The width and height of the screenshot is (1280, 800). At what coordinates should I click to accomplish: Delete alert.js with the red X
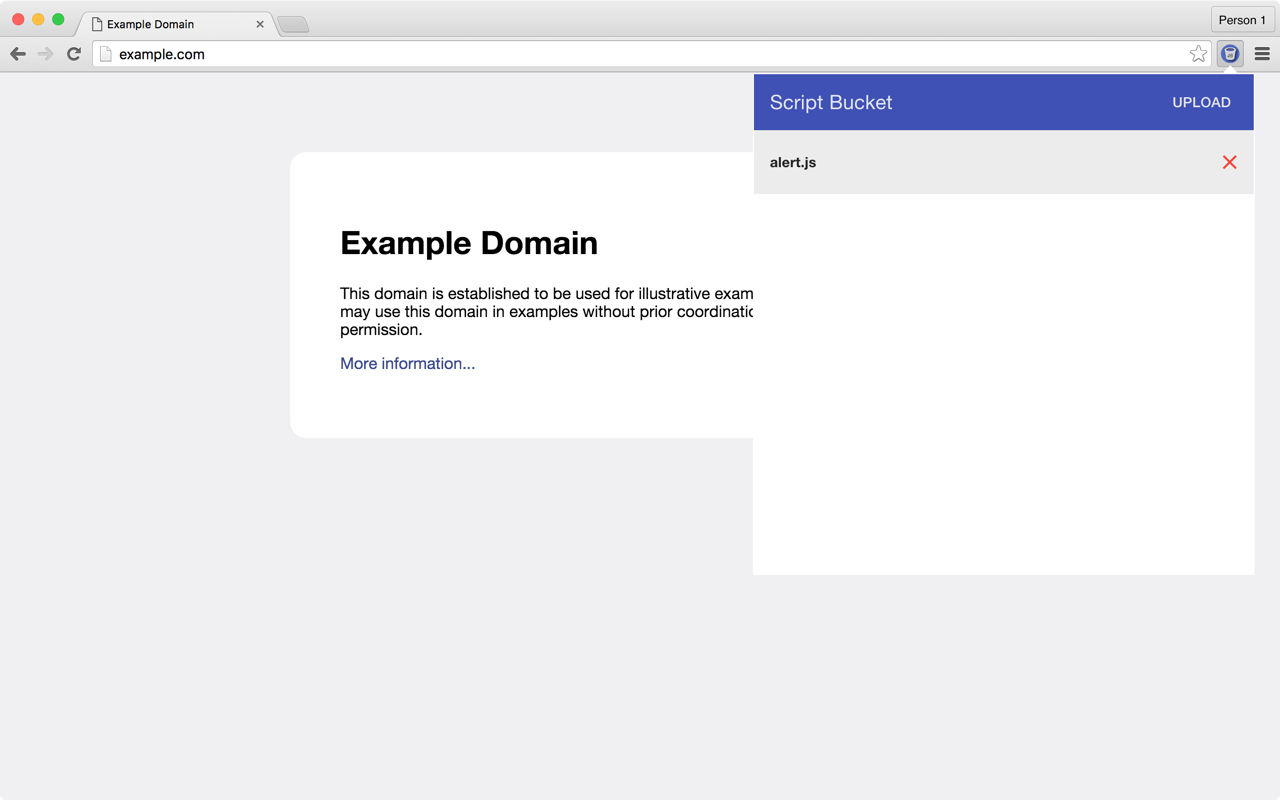coord(1229,162)
